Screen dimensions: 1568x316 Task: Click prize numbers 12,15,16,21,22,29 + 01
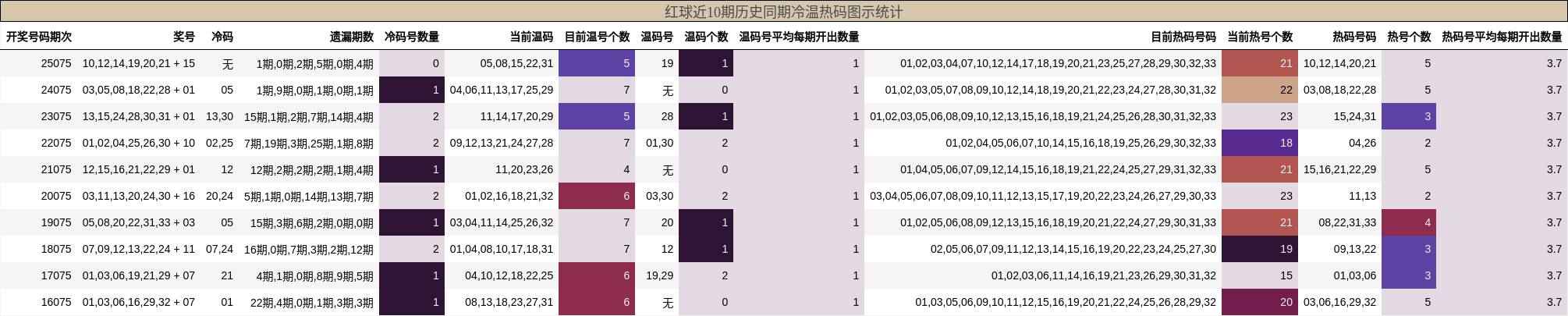pos(139,169)
